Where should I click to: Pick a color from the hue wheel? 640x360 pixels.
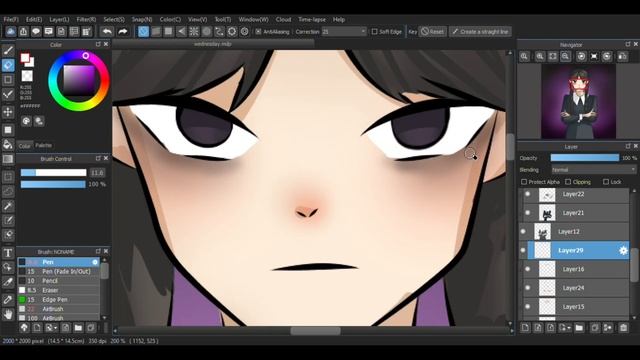click(79, 80)
